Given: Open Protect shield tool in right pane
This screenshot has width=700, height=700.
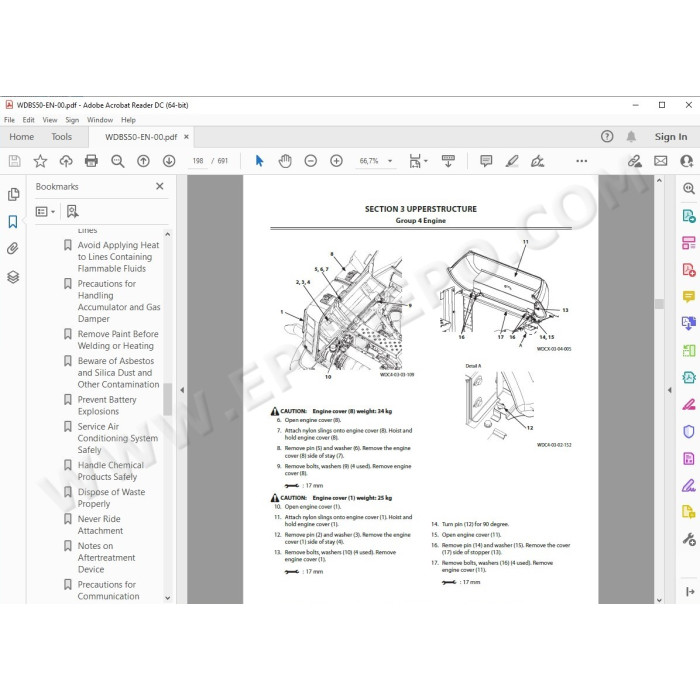Looking at the screenshot, I should 689,431.
